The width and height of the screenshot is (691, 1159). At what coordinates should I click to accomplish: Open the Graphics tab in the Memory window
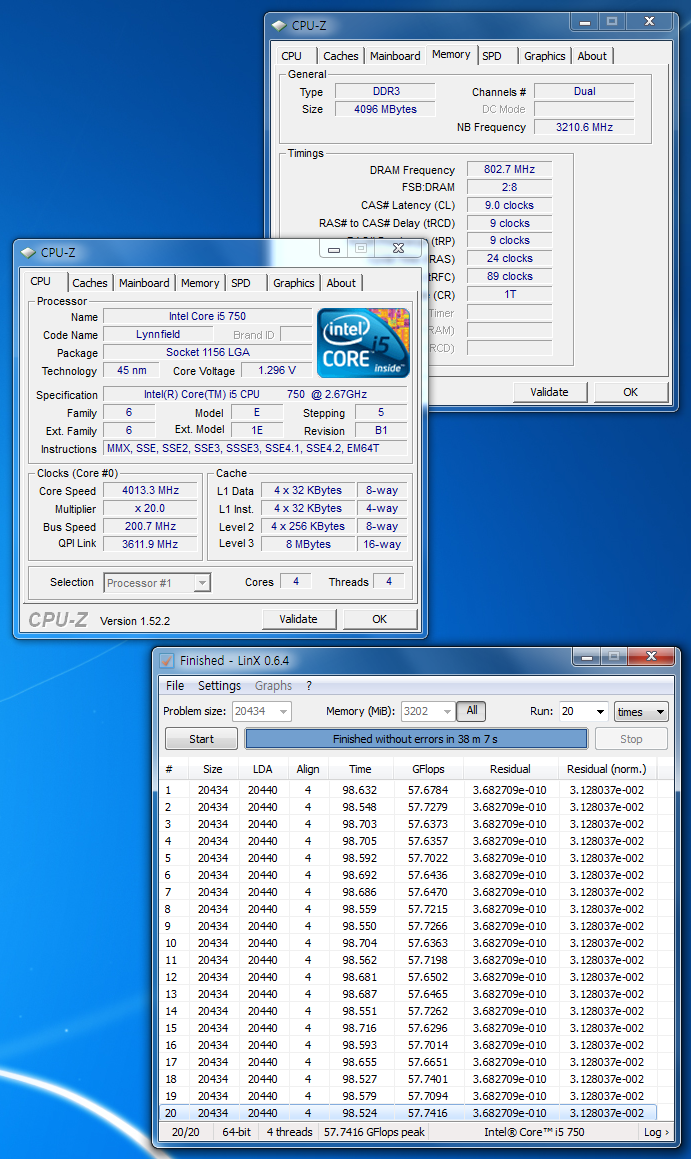click(x=544, y=56)
